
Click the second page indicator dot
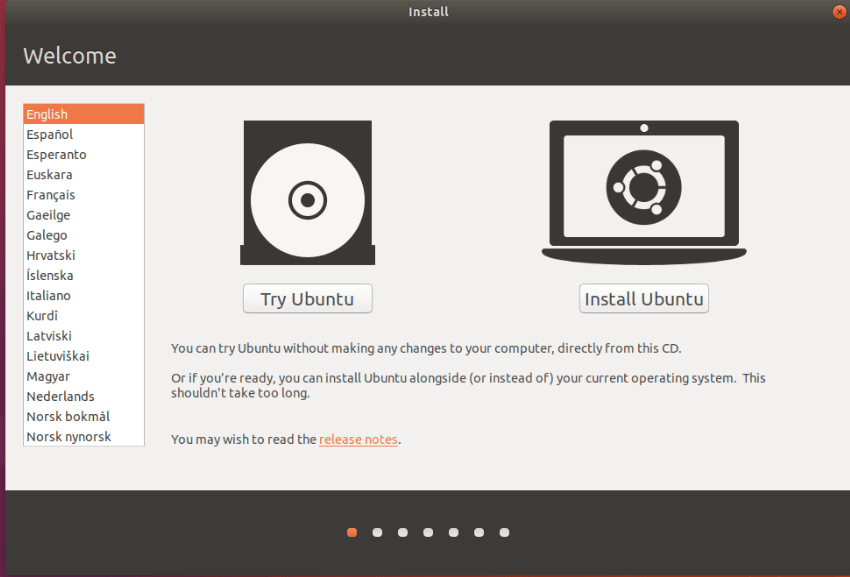tap(377, 532)
